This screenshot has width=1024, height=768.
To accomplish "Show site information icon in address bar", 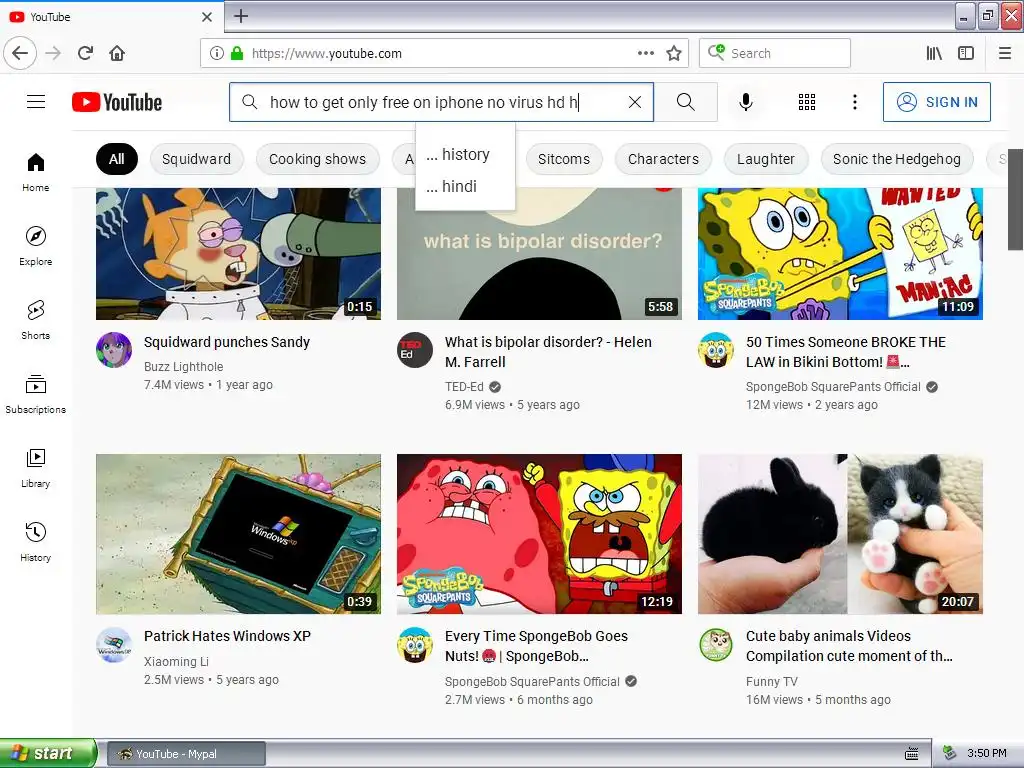I will 217,54.
